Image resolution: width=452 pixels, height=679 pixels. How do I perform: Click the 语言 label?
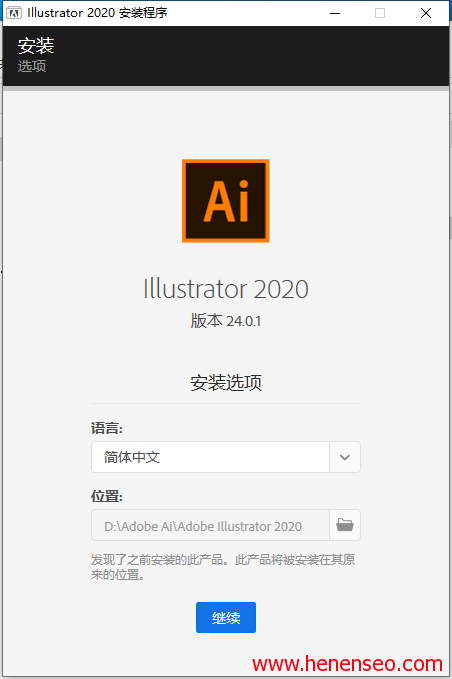[x=107, y=428]
